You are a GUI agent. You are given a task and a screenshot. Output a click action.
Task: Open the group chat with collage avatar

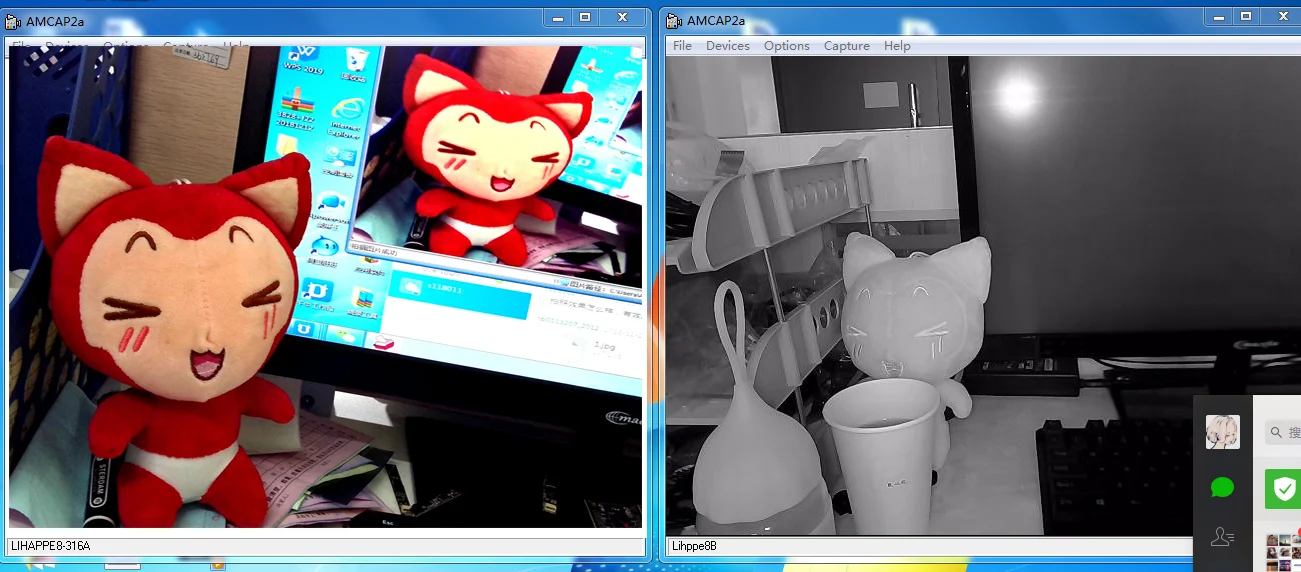coord(1283,551)
